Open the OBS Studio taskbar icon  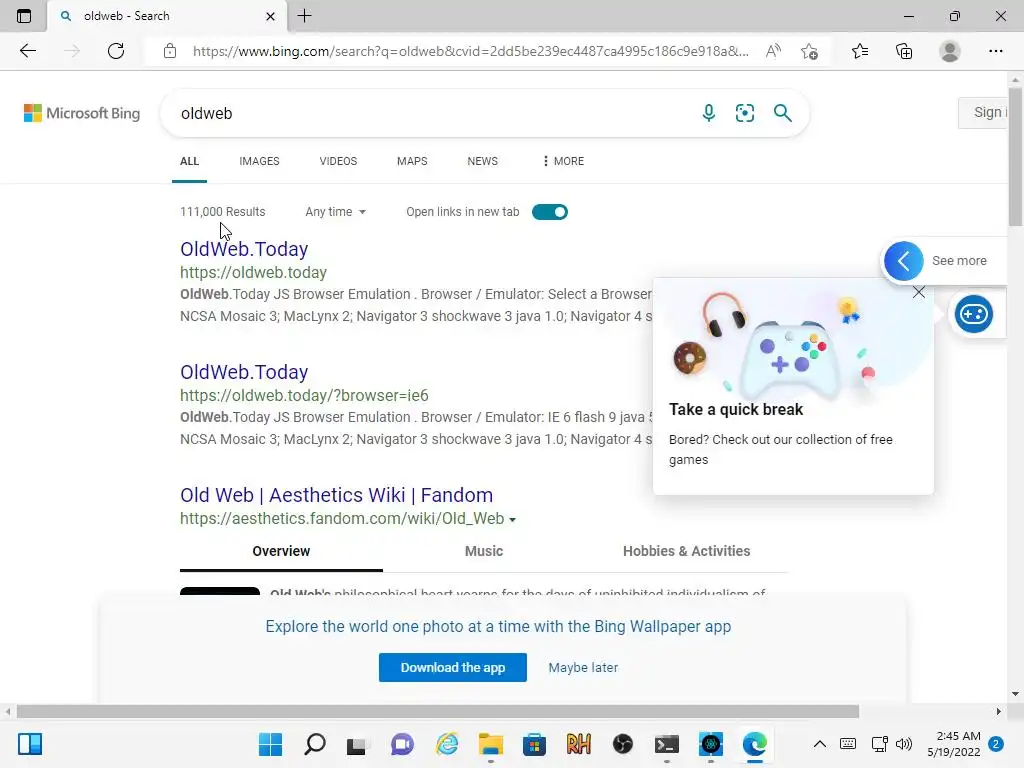coord(623,744)
